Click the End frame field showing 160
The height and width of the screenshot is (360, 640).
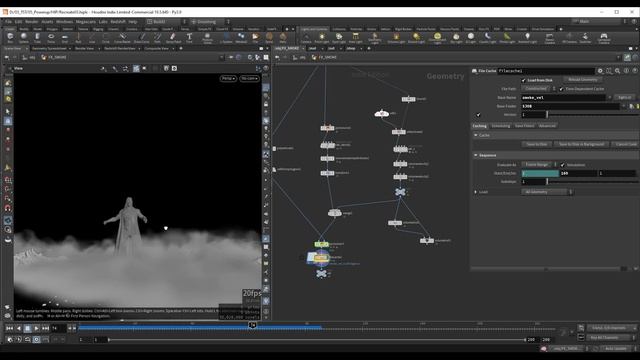pyautogui.click(x=578, y=173)
